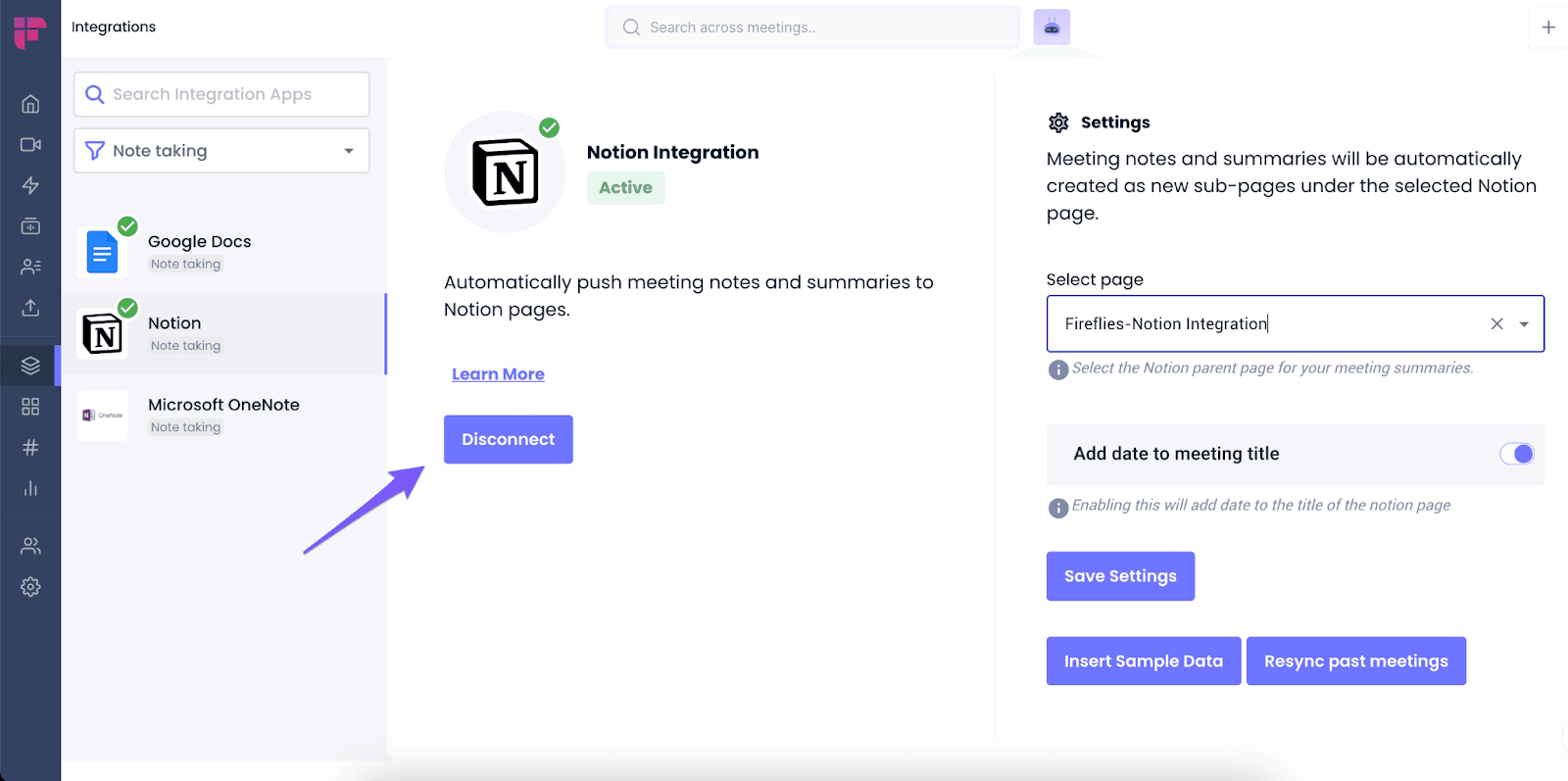Click the Notion Integration title
The width and height of the screenshot is (1568, 781).
pos(673,152)
